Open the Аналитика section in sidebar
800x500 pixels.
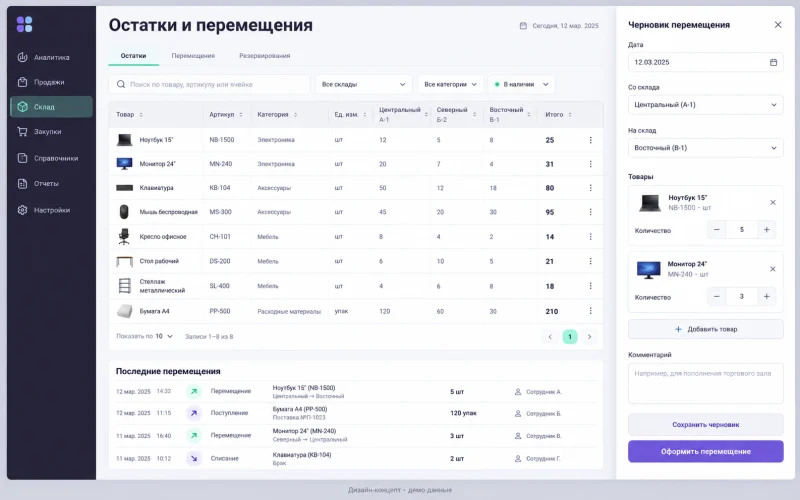51,57
